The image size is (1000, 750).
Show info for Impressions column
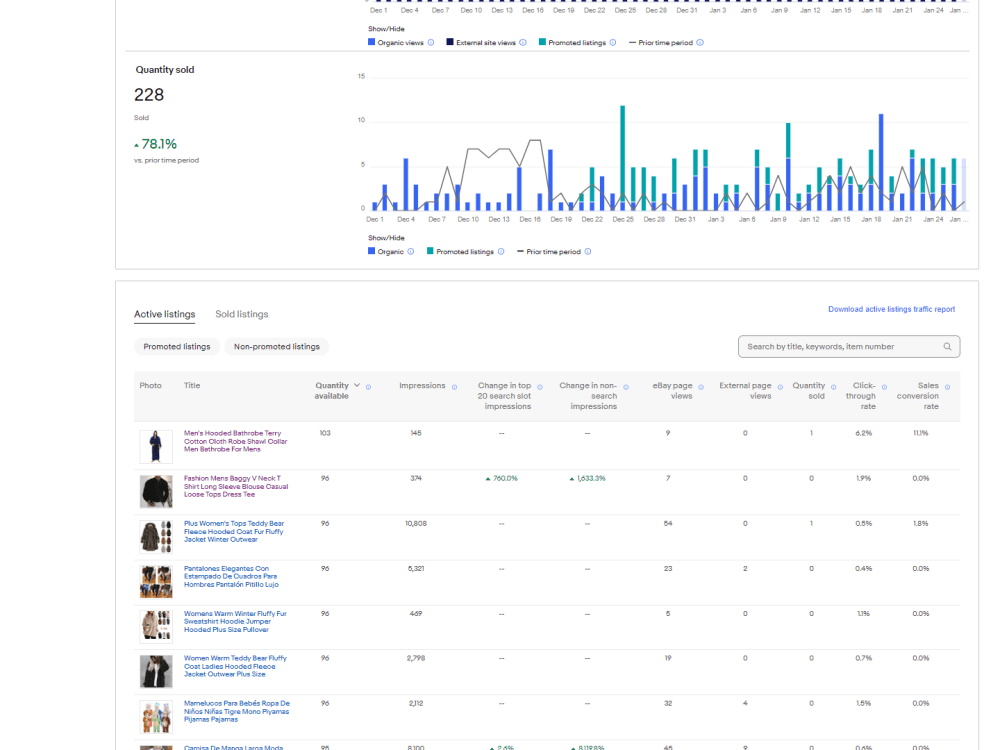[x=455, y=387]
